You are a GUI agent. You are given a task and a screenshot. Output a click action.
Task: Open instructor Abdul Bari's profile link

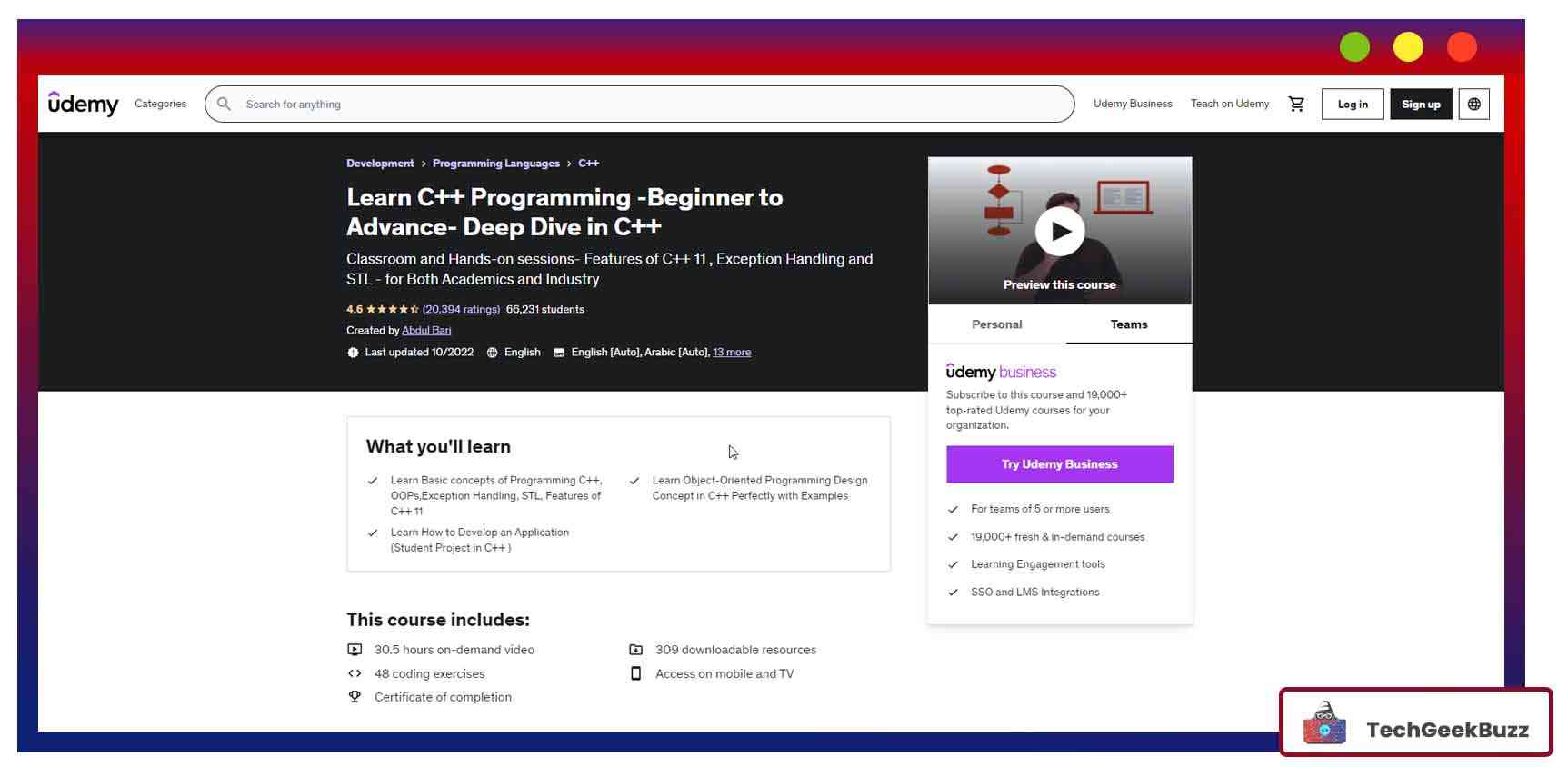coord(426,331)
